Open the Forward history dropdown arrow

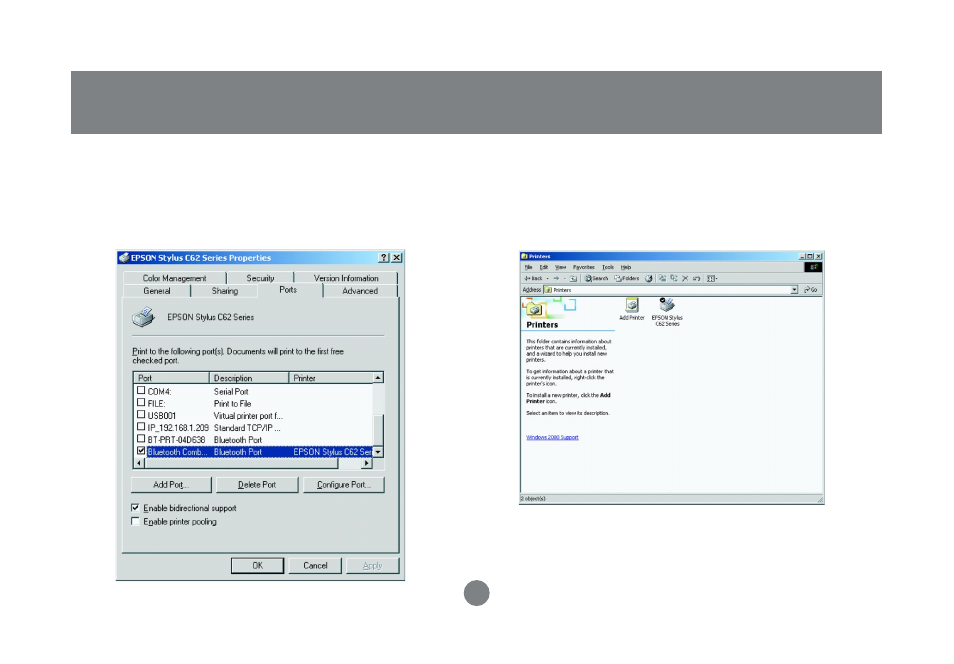coord(565,279)
